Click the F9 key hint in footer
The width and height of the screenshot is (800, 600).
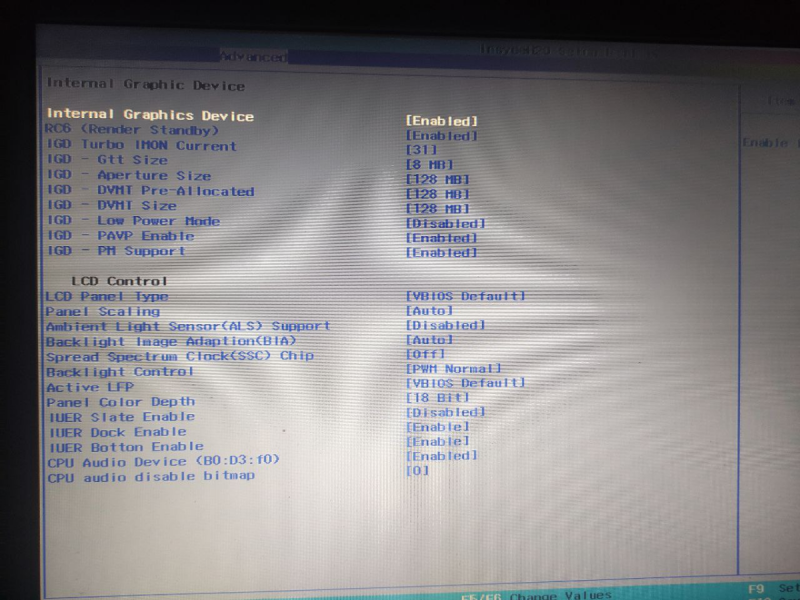(x=756, y=590)
